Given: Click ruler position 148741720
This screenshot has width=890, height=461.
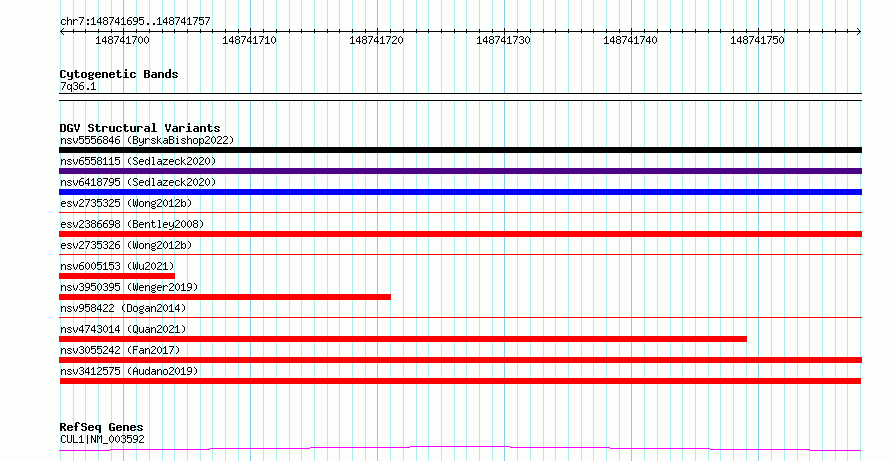Looking at the screenshot, I should coord(377,40).
